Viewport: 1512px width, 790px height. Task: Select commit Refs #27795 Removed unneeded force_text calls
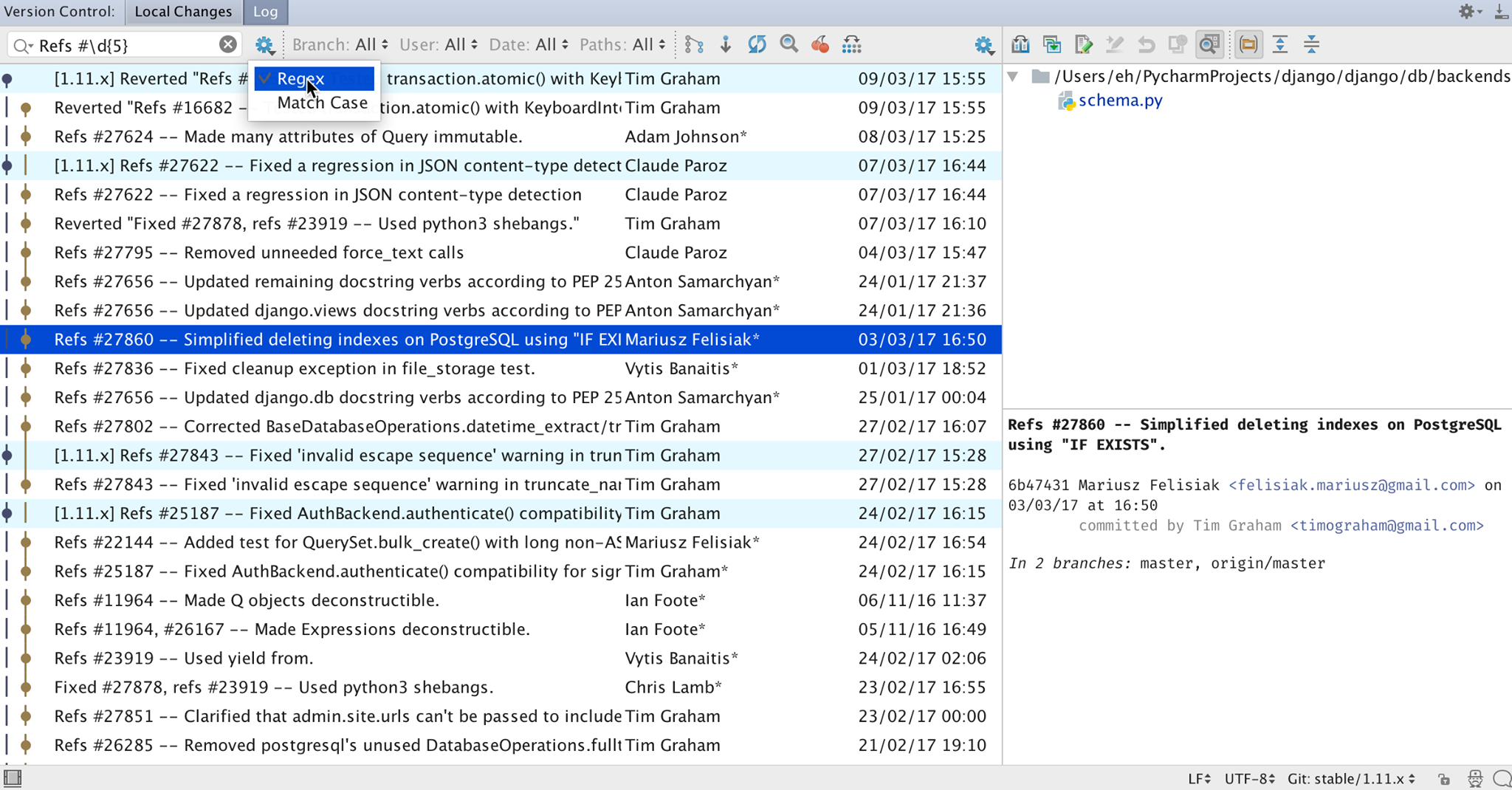coord(501,253)
